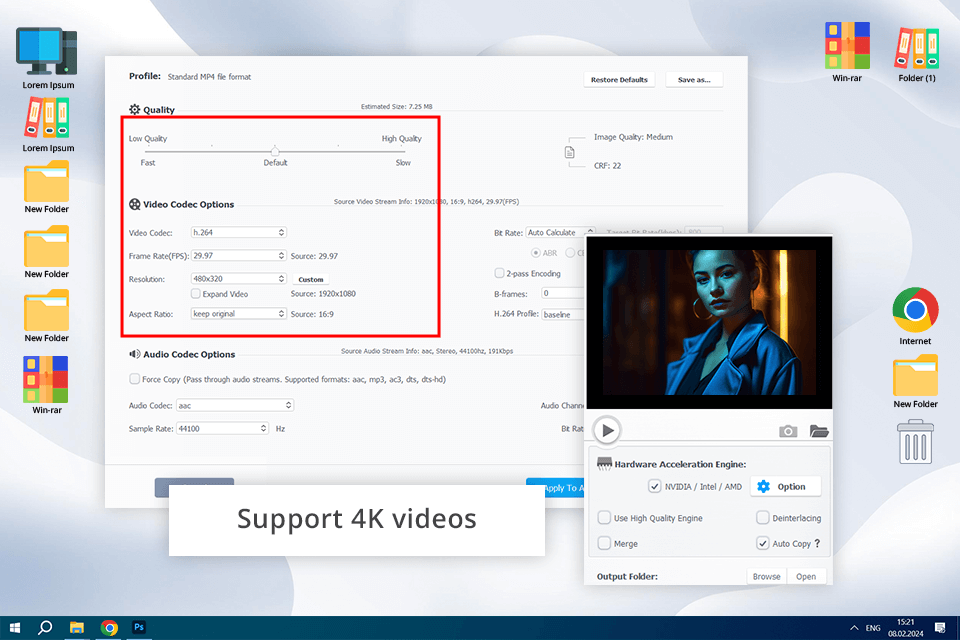The image size is (960, 640).
Task: Click the ENG language indicator
Action: pos(872,628)
